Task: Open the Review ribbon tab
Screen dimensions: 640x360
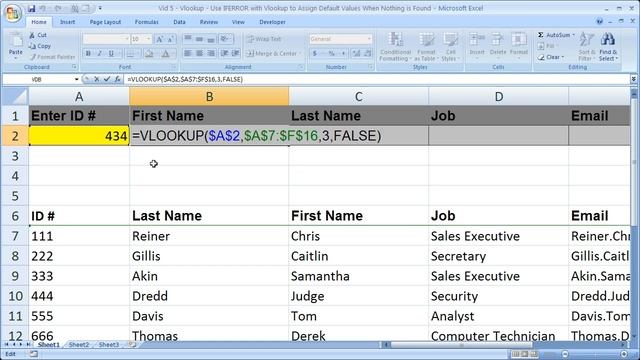Action: click(209, 22)
